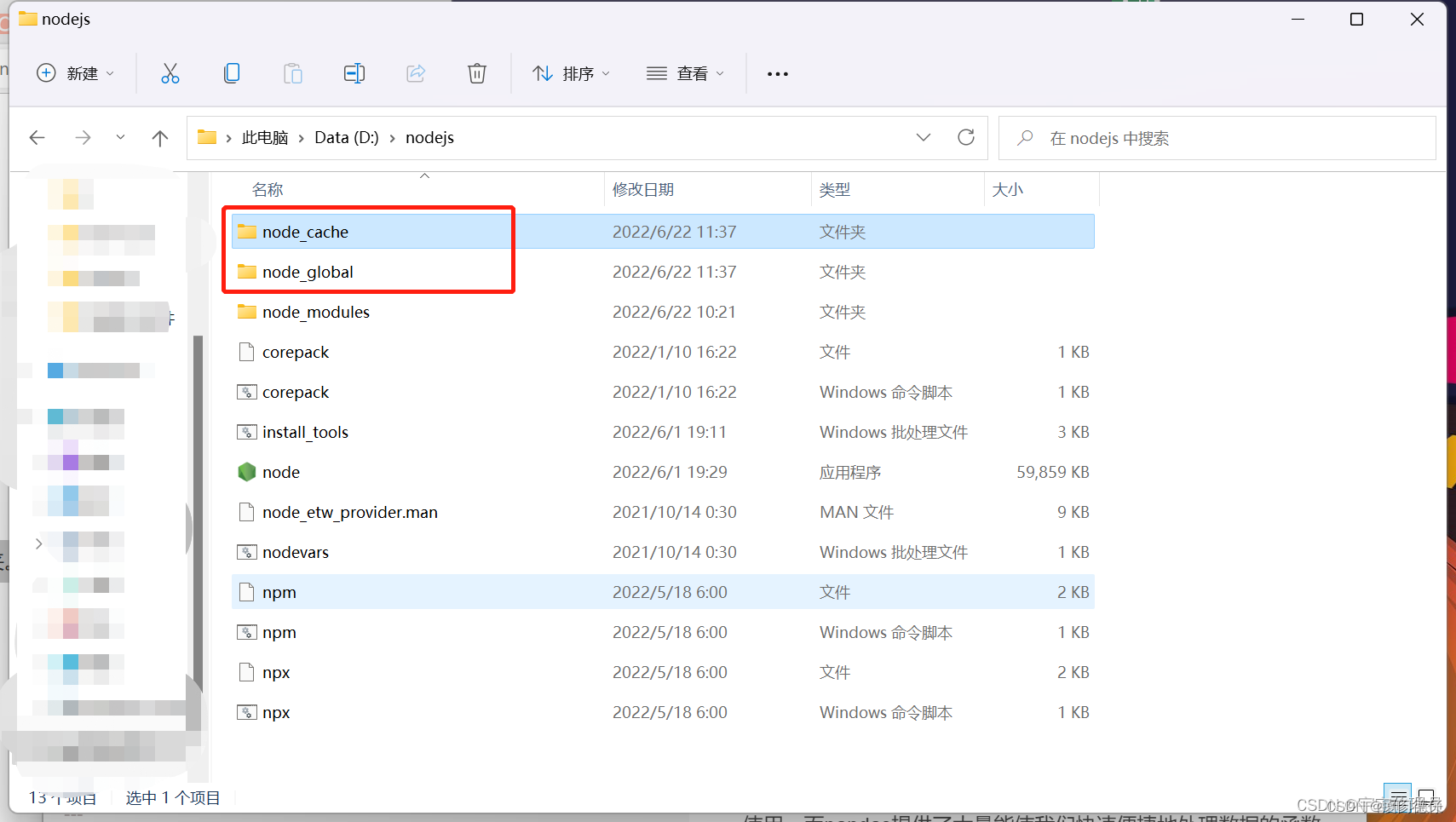
Task: Click the MAN 文件 type cell
Action: click(x=856, y=512)
